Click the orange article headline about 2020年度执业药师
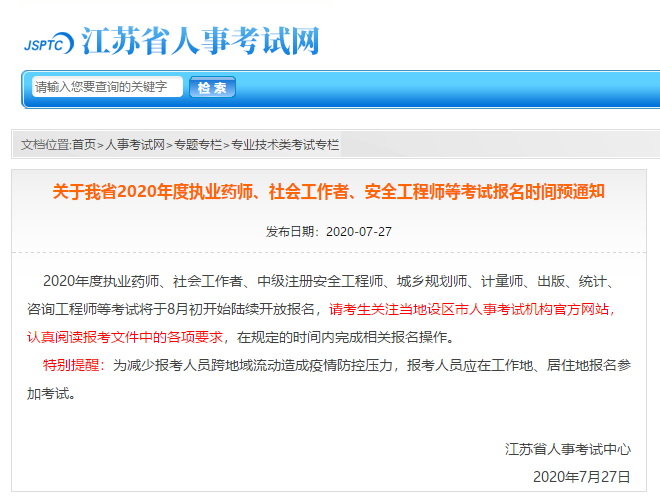The image size is (660, 500). [329, 191]
